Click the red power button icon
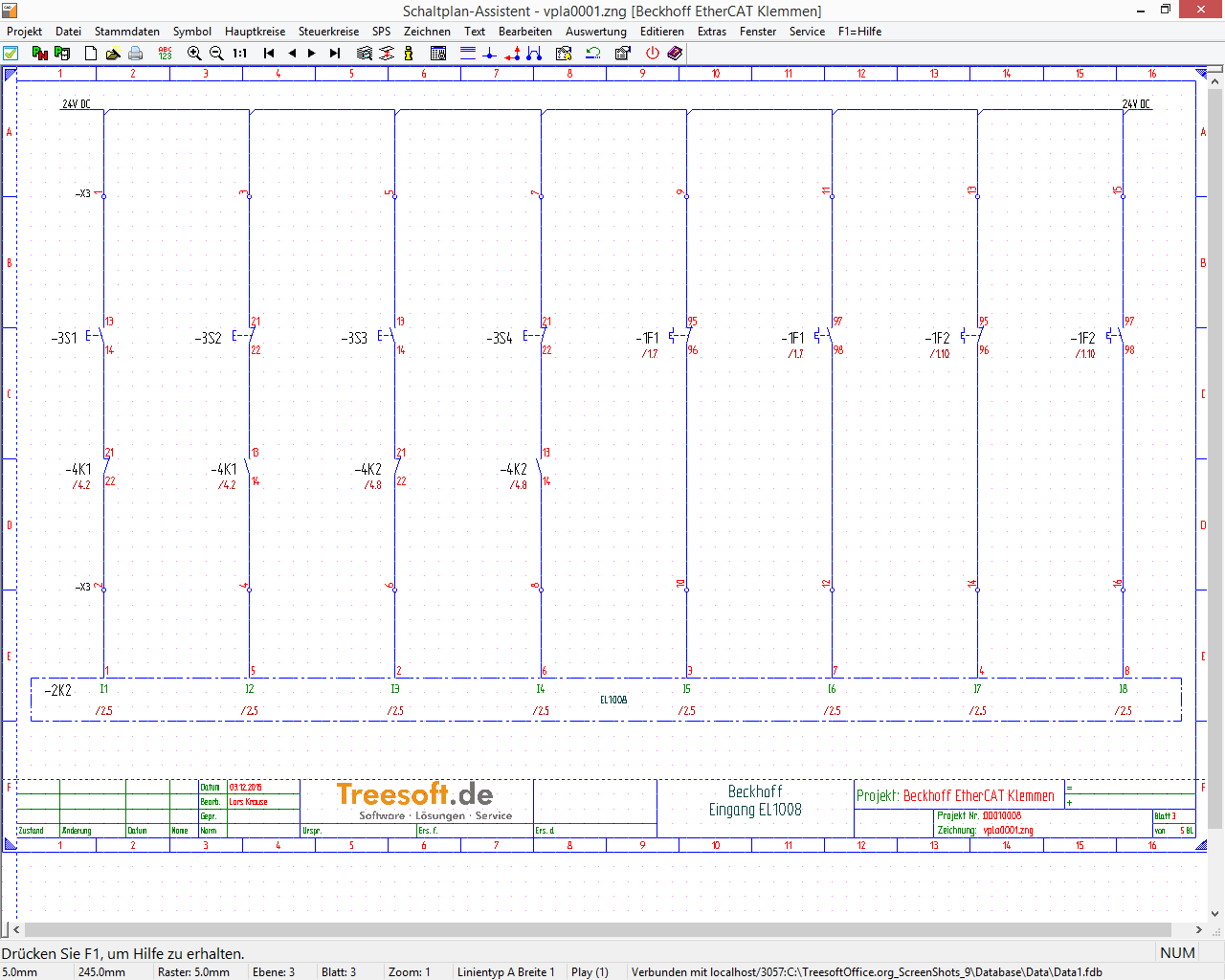The width and height of the screenshot is (1225, 980). coord(653,54)
